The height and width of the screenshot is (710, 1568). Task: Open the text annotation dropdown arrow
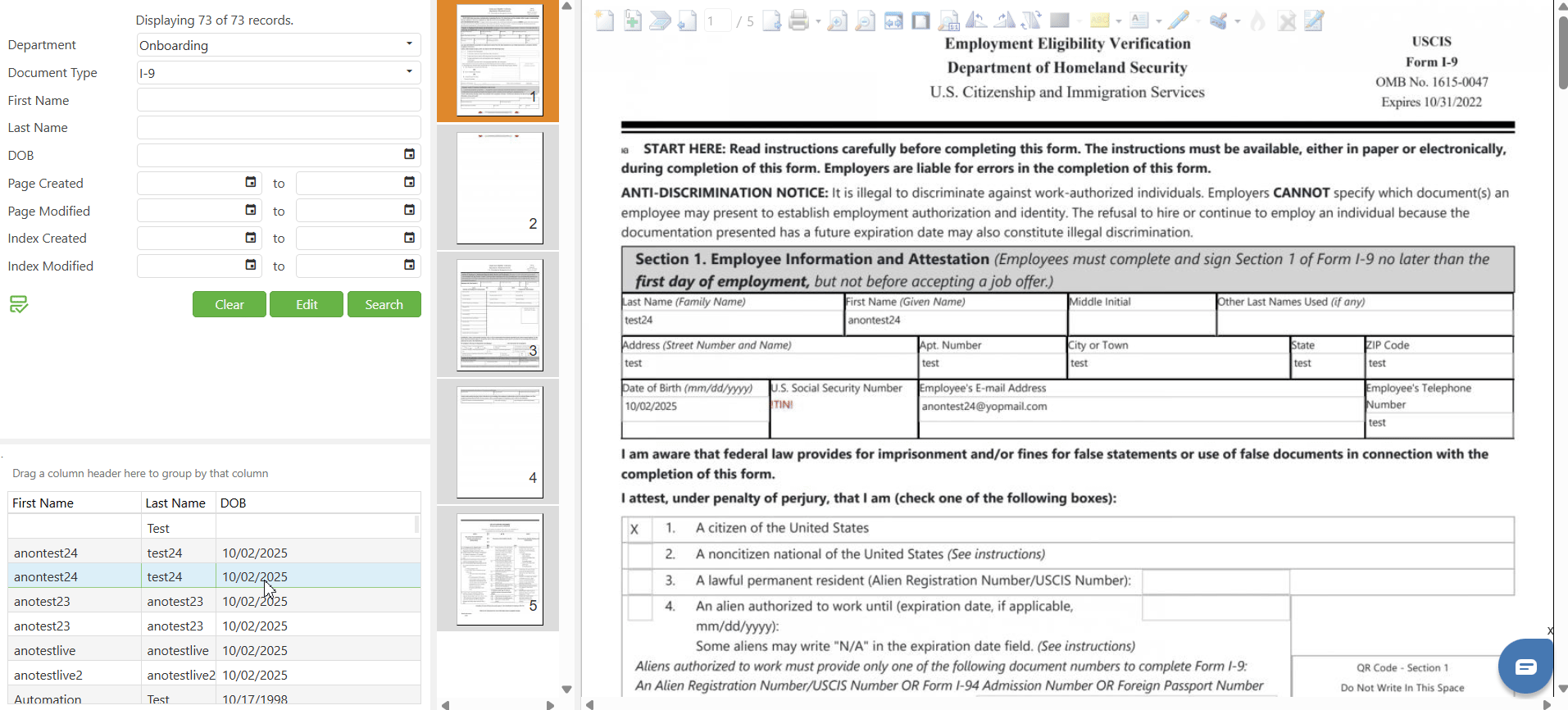coord(1158,21)
